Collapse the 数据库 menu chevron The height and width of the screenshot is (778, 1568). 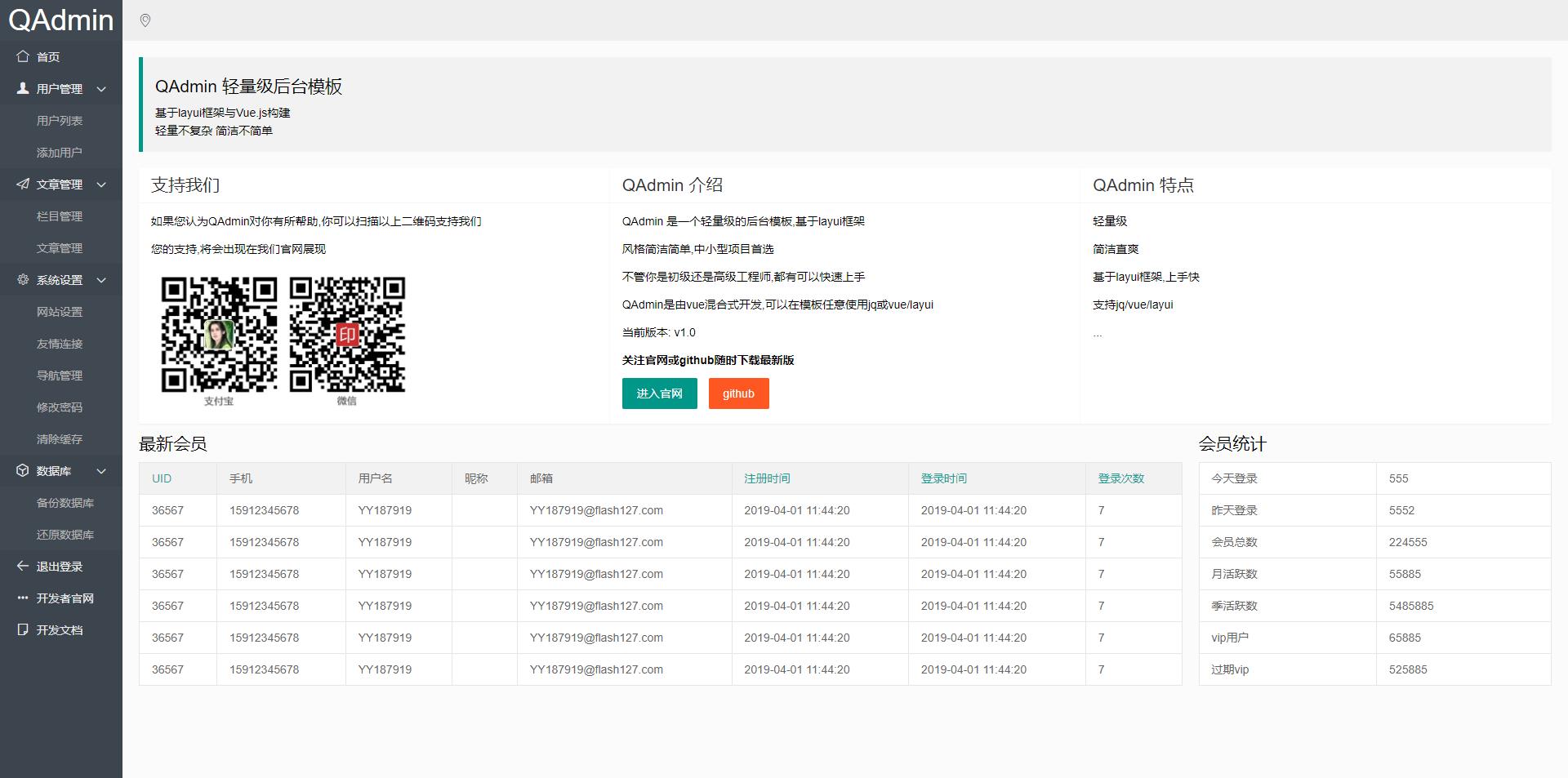click(x=101, y=471)
